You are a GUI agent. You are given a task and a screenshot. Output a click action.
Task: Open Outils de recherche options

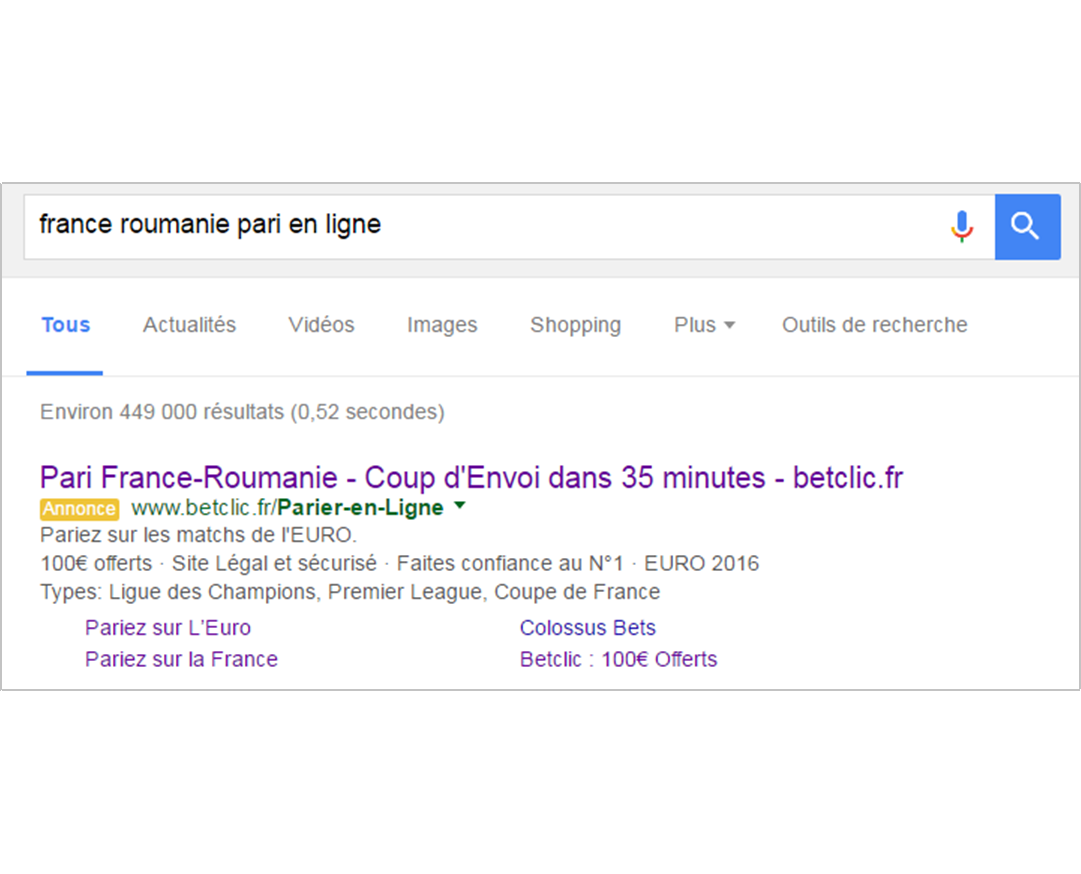pyautogui.click(x=873, y=325)
